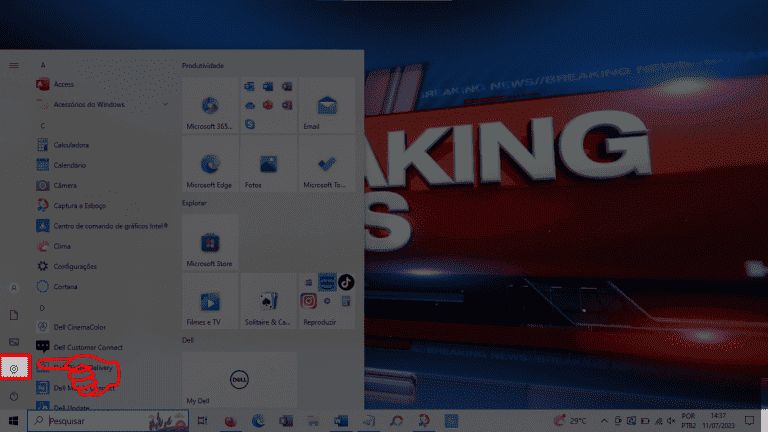This screenshot has height=432, width=768.
Task: Open the Reproduzir tile folder
Action: [326, 302]
